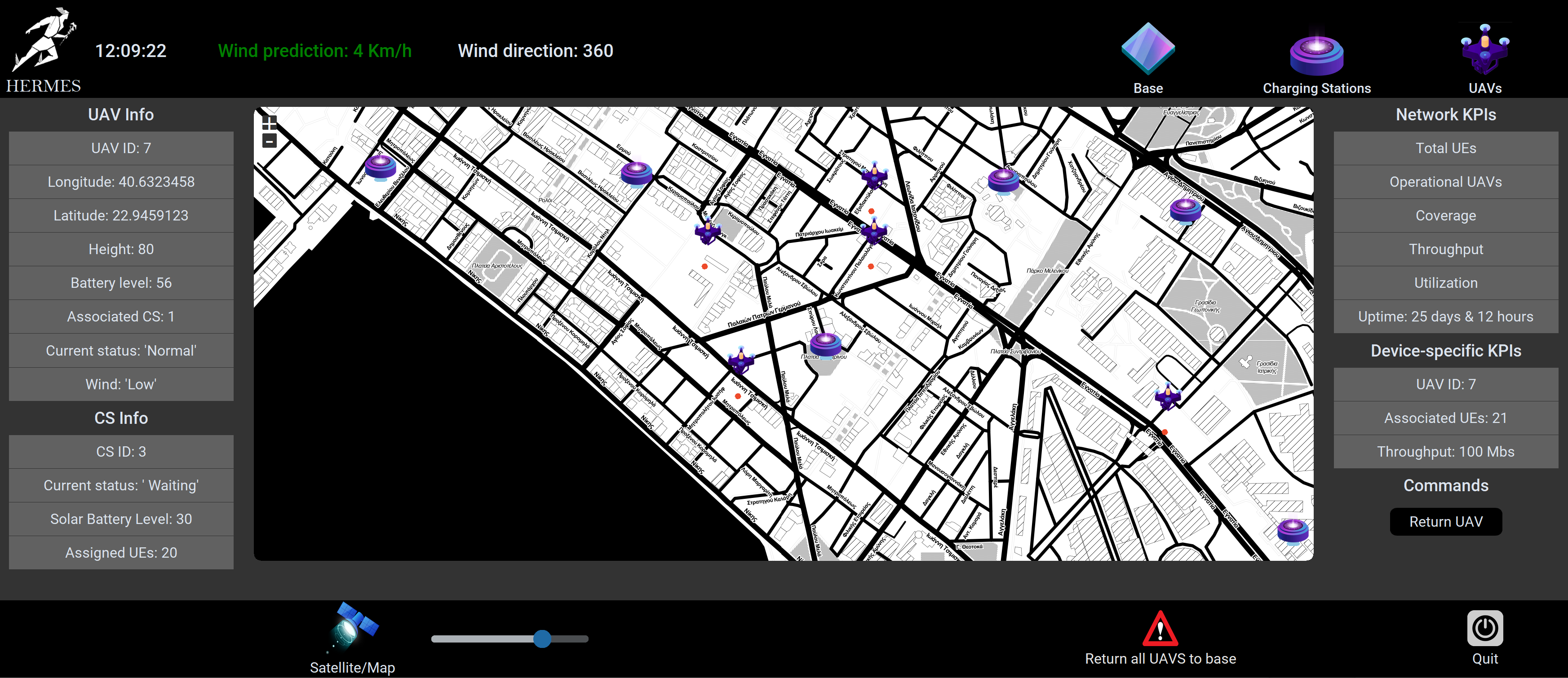Select the charging station at top-left of map
1568x678 pixels.
pos(381,167)
